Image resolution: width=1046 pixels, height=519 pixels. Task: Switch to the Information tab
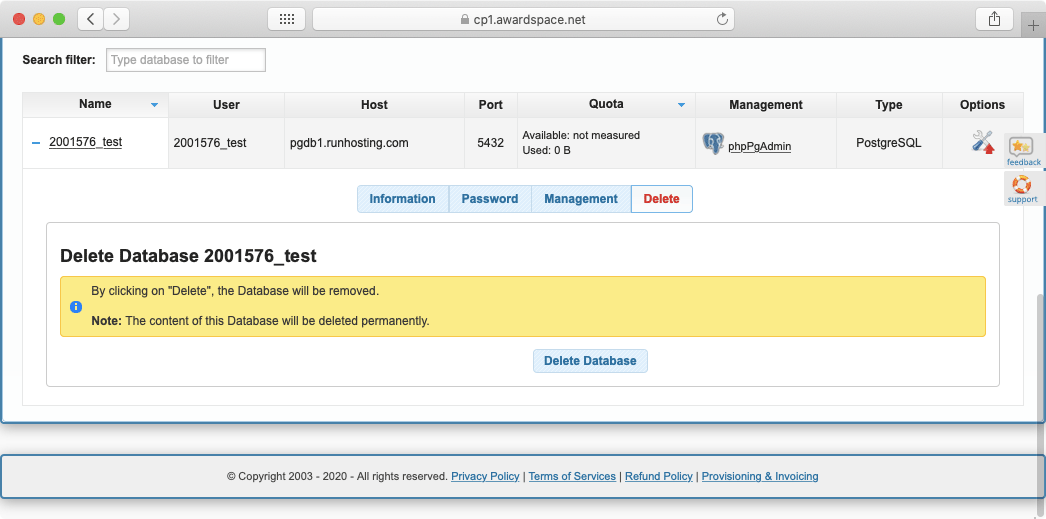click(x=402, y=199)
